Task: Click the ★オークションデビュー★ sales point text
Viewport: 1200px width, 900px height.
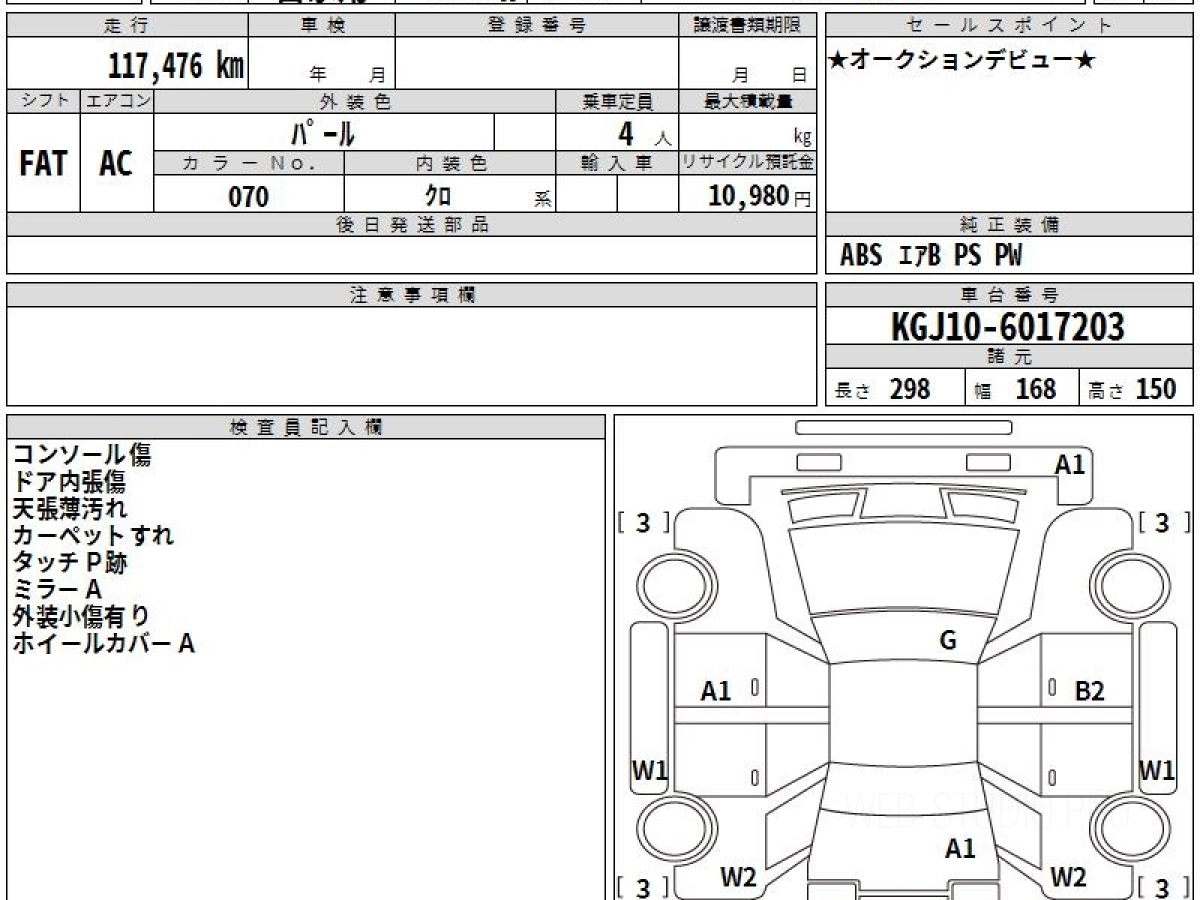Action: [962, 61]
